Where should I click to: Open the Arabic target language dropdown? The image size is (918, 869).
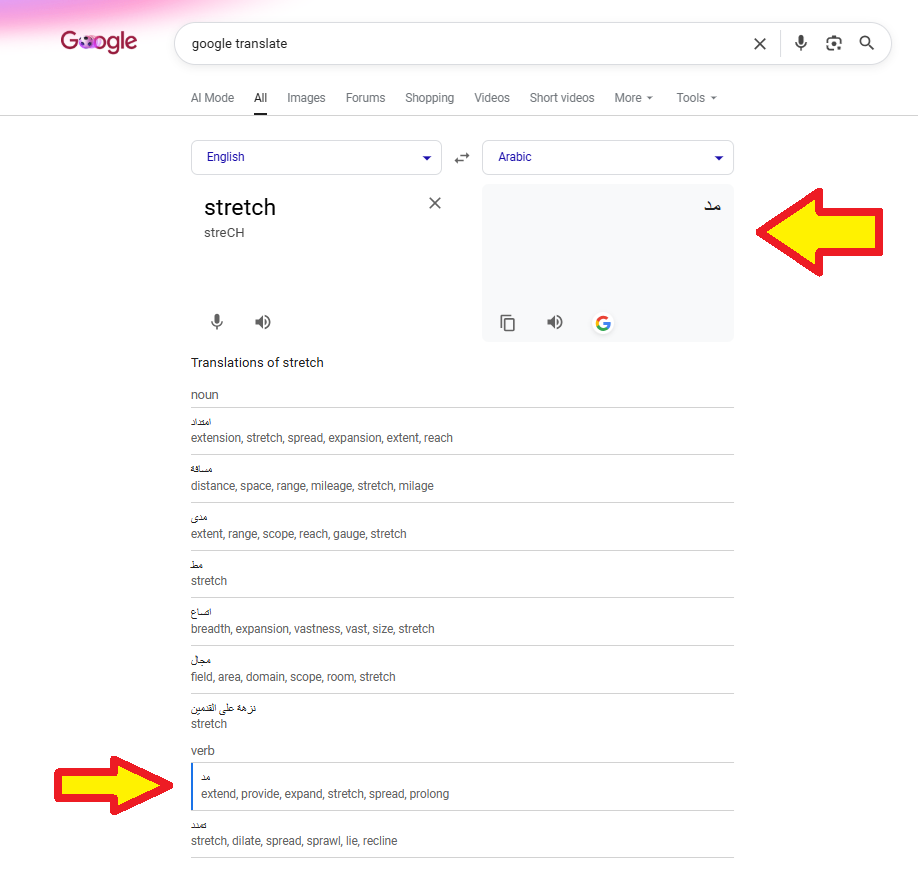pos(608,158)
